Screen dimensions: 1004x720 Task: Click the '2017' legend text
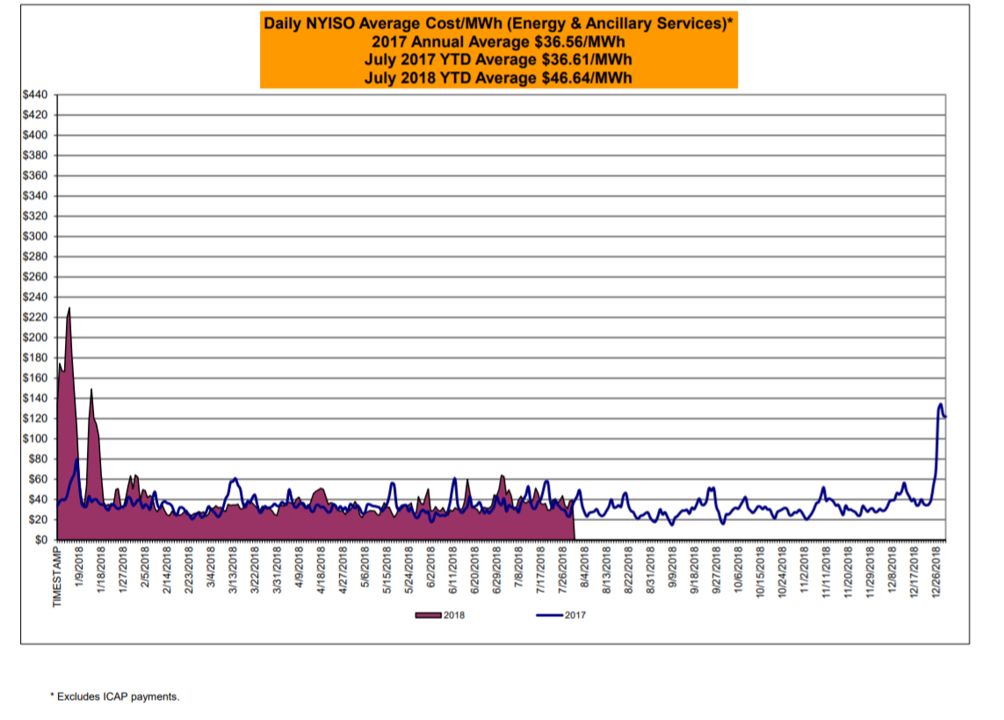575,616
